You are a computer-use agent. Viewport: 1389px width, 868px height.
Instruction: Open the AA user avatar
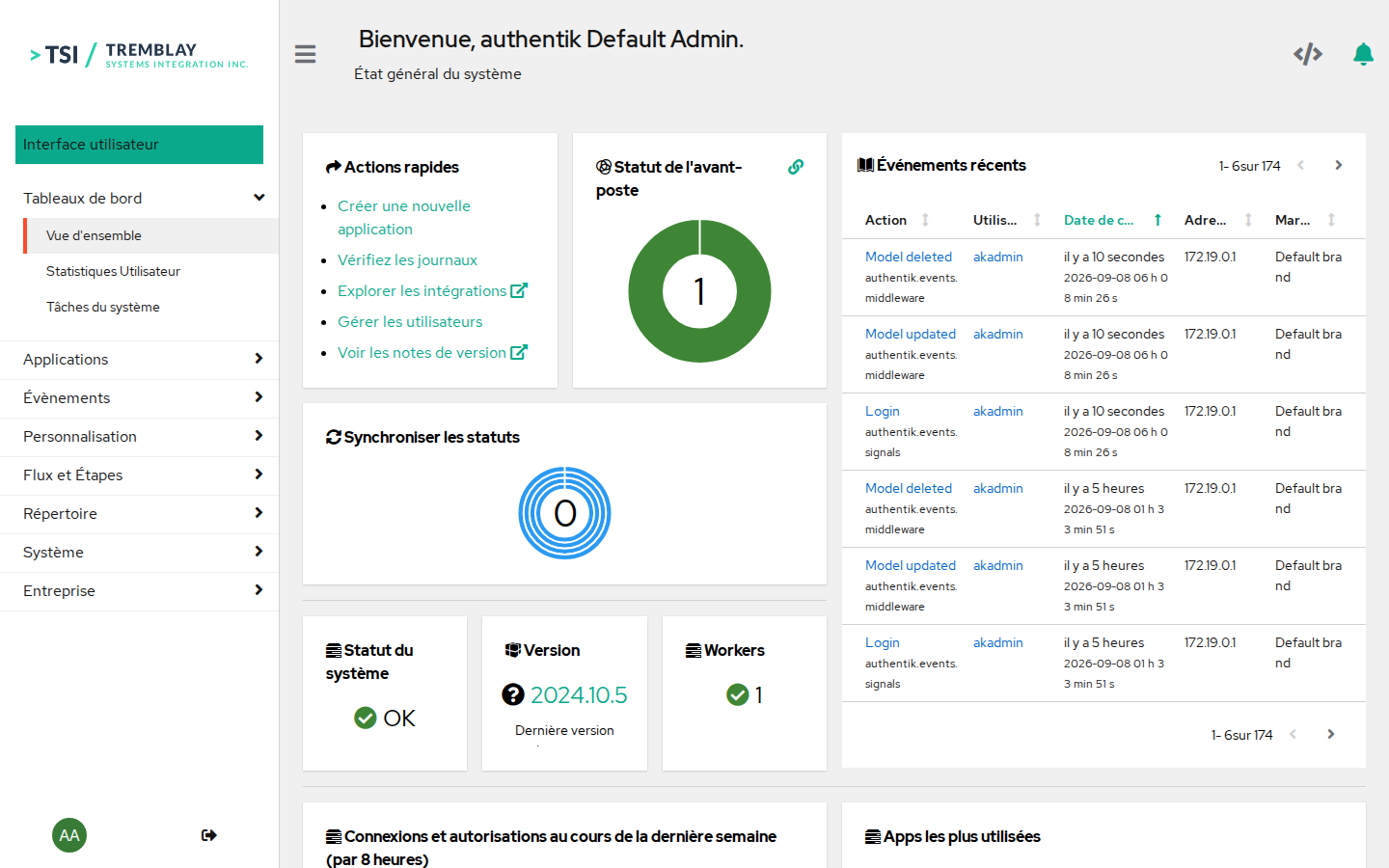pos(69,835)
